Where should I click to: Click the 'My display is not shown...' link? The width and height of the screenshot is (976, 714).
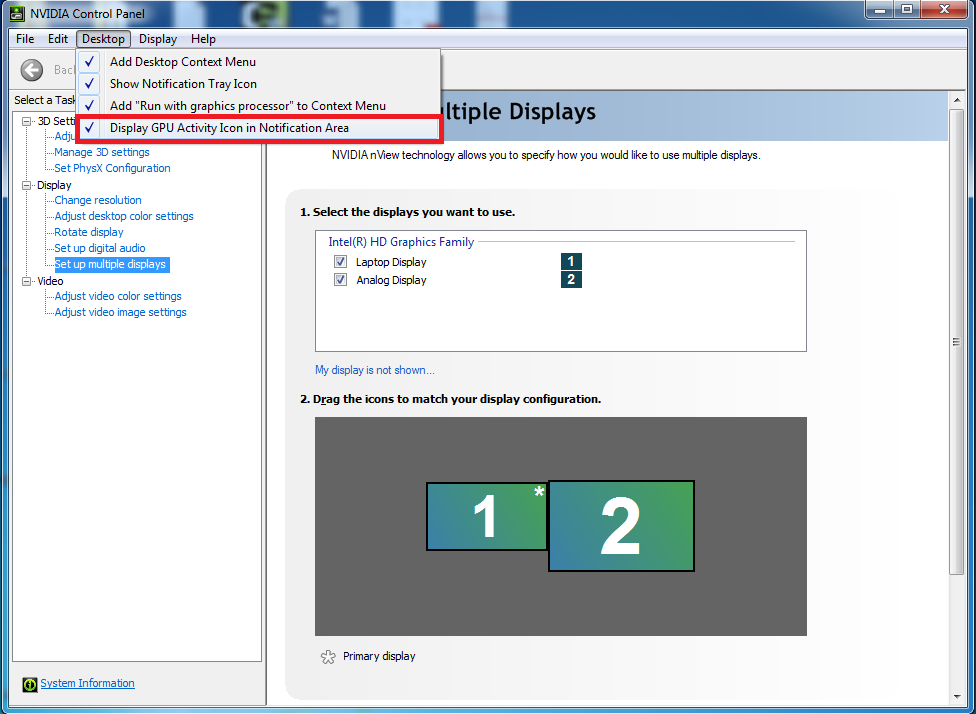coord(375,370)
